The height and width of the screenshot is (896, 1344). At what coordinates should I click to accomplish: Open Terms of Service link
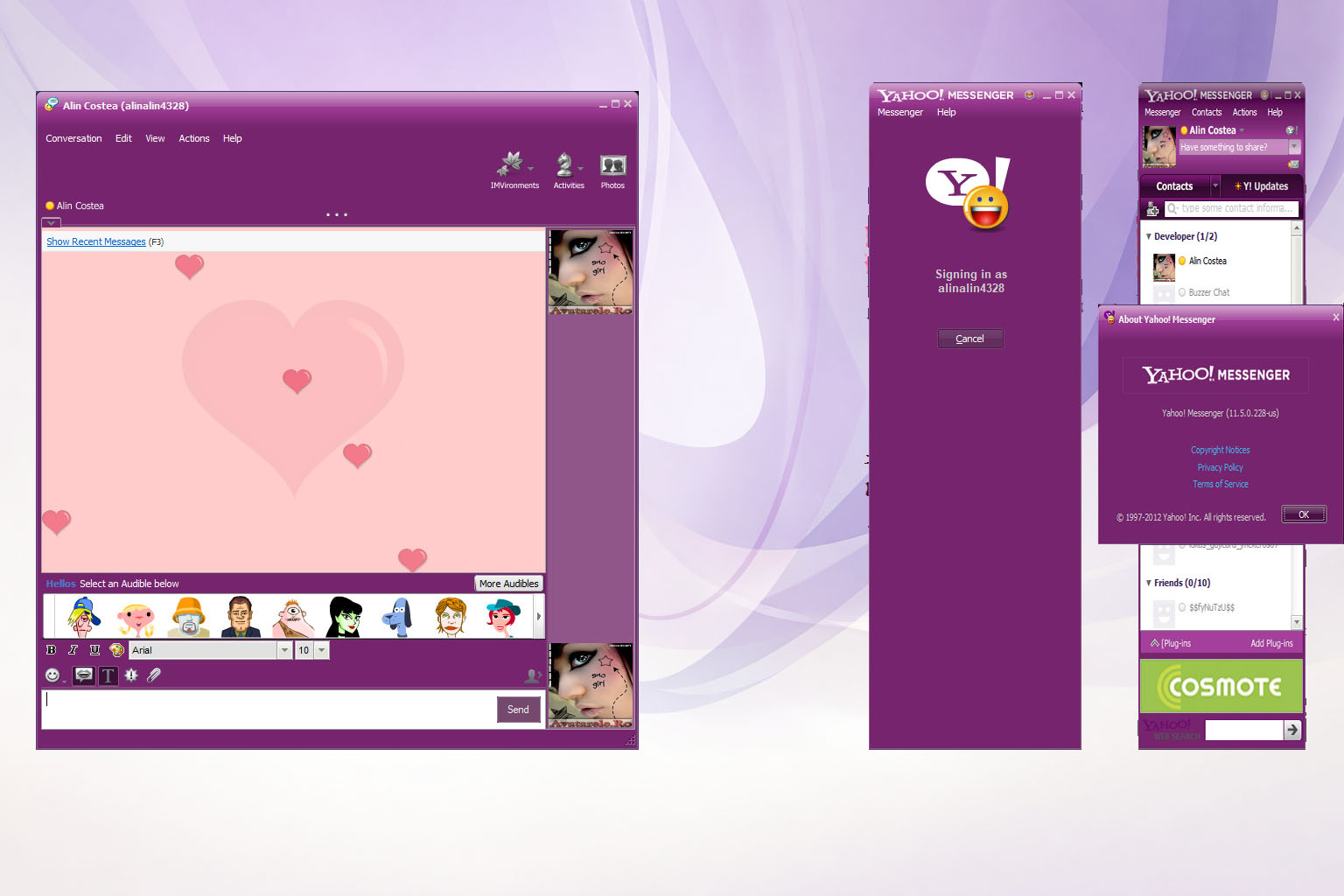1220,484
